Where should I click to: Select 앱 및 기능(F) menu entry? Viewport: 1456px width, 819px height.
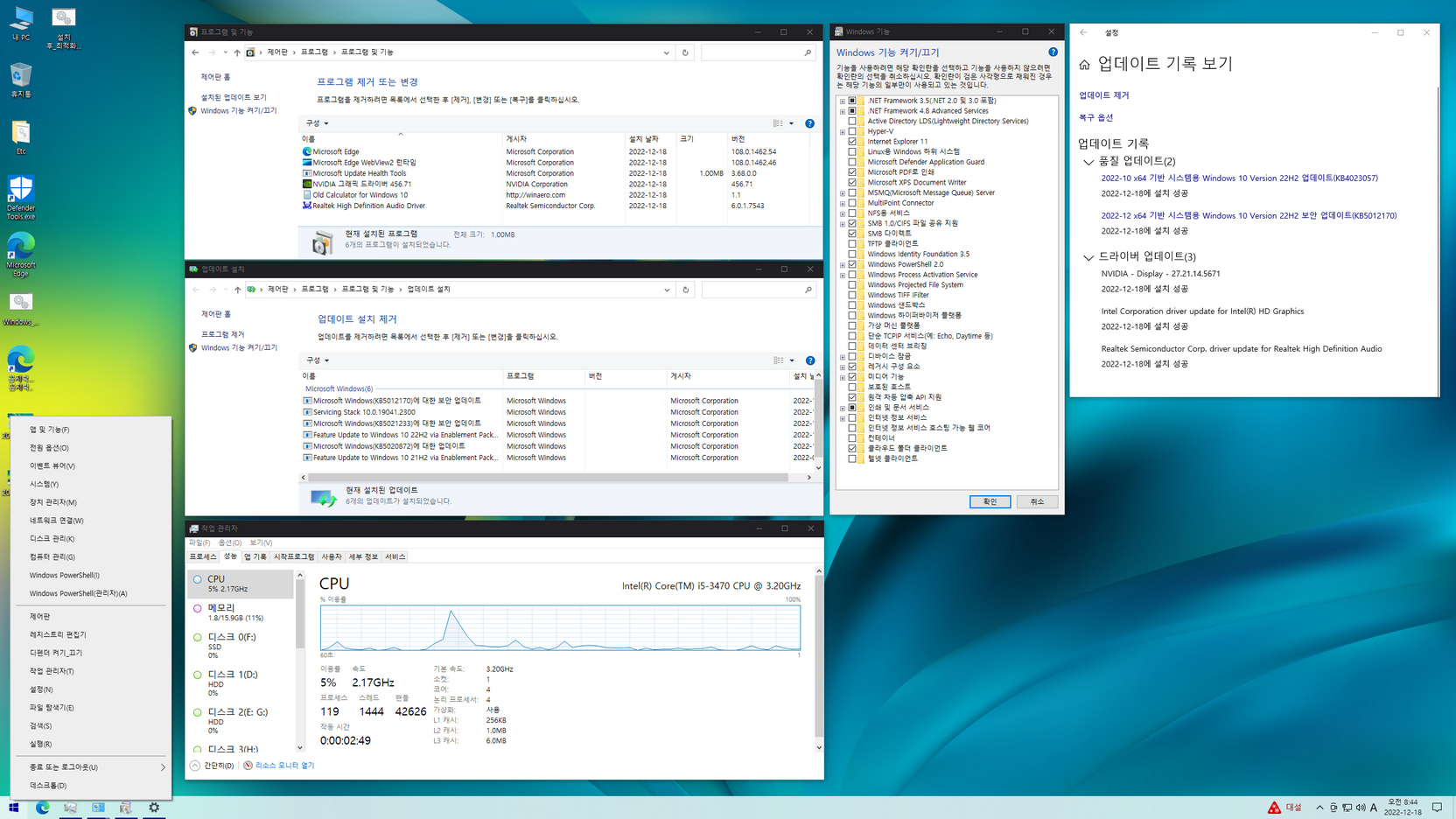tap(90, 430)
